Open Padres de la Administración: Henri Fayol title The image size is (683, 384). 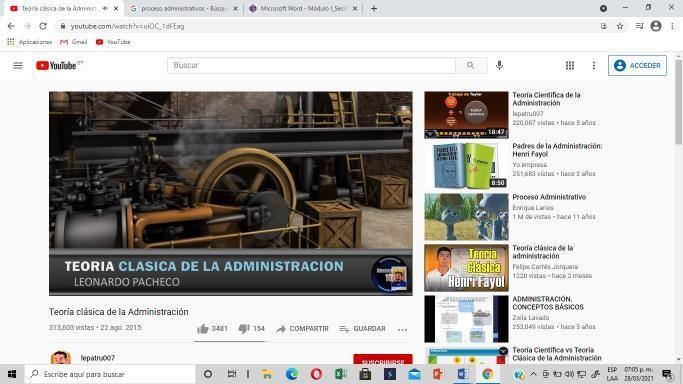click(x=557, y=150)
